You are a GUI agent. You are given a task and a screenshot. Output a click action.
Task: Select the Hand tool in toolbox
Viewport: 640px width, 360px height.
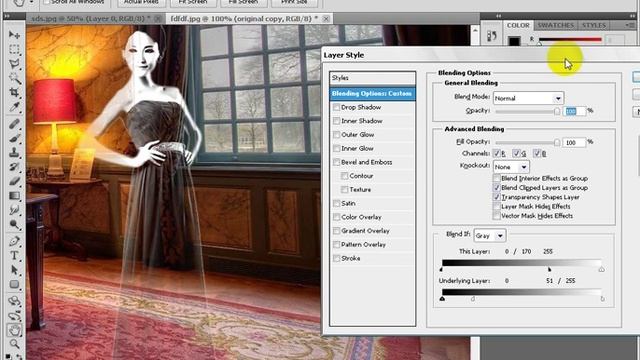pyautogui.click(x=14, y=330)
